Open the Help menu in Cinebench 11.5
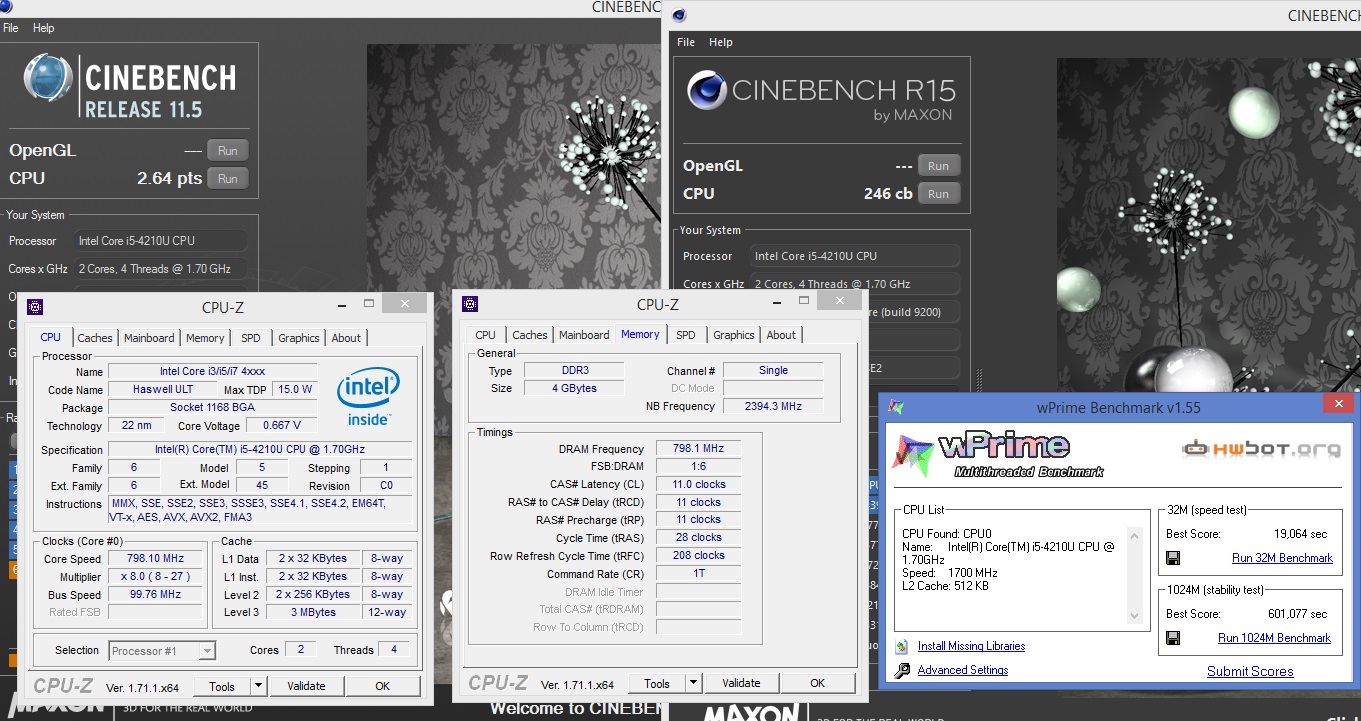The image size is (1361, 721). pyautogui.click(x=43, y=28)
